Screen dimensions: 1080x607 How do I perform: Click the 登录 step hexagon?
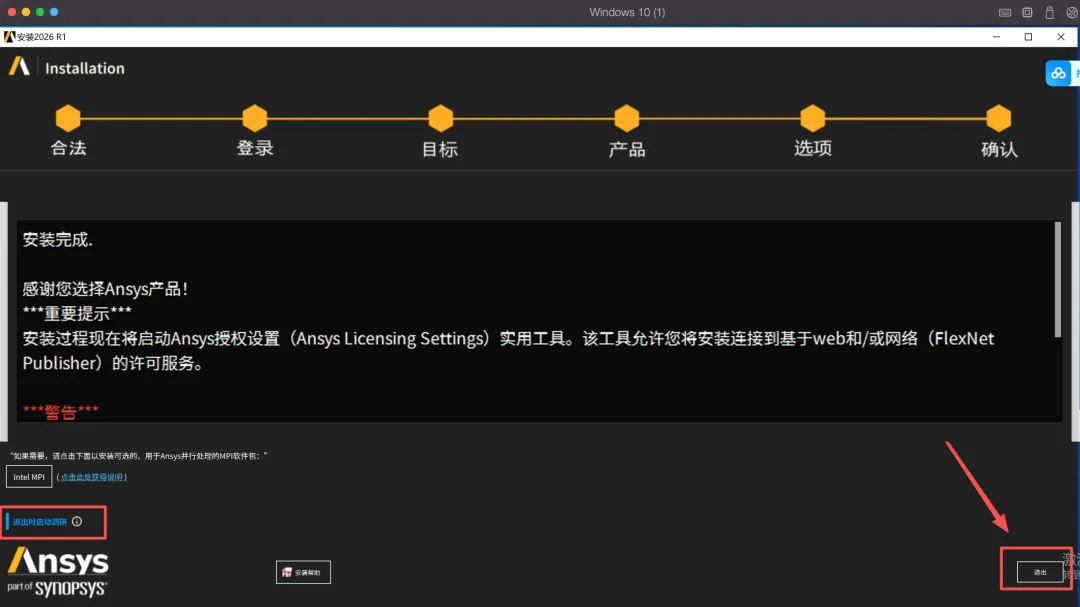pos(255,118)
